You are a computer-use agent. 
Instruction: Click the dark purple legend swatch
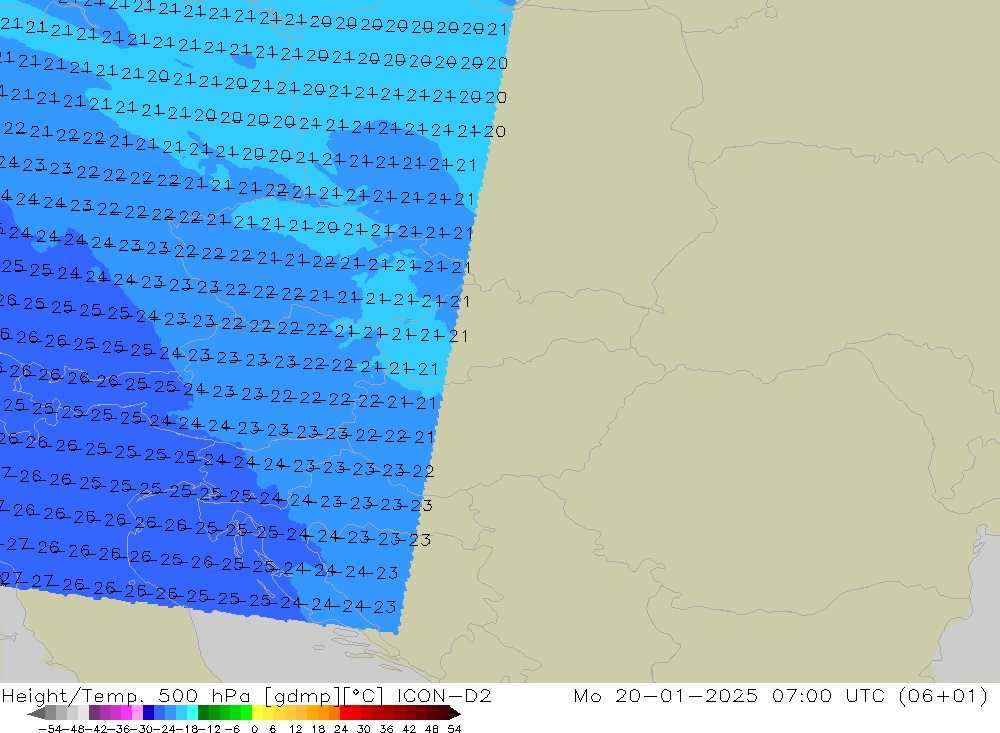tap(94, 713)
